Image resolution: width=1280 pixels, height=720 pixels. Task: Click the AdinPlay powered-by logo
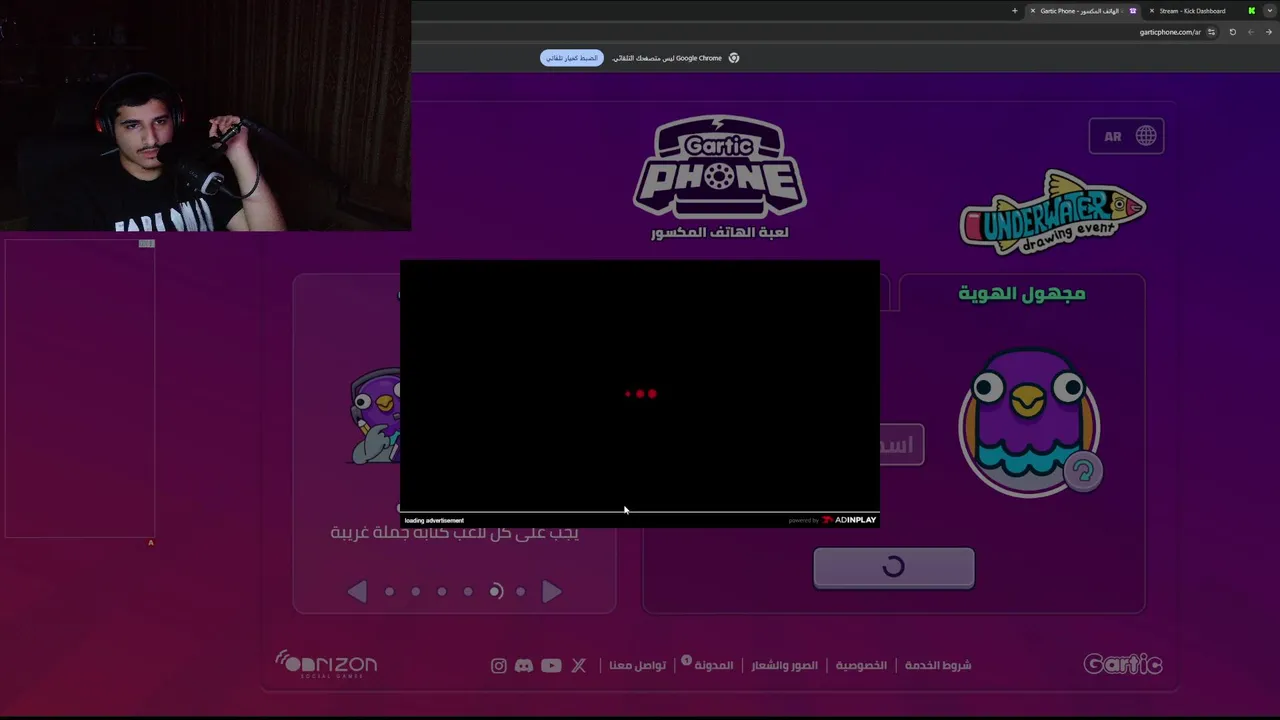[x=849, y=520]
